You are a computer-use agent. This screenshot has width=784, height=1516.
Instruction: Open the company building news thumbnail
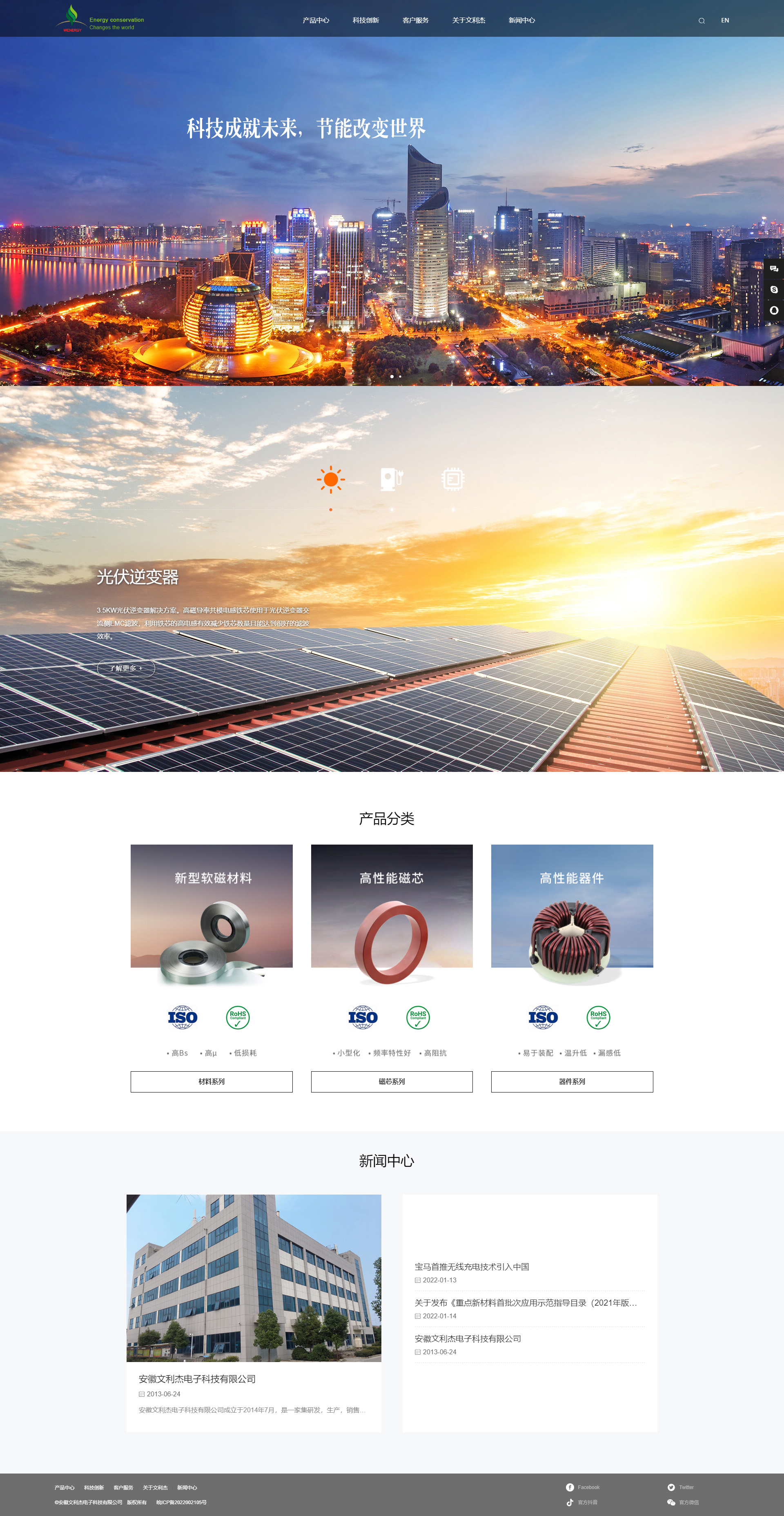coord(254,1277)
